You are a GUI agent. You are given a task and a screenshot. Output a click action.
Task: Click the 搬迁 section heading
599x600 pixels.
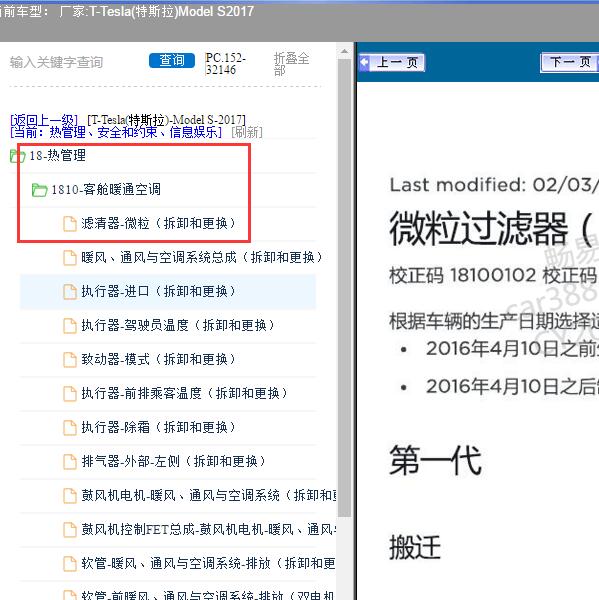(415, 547)
